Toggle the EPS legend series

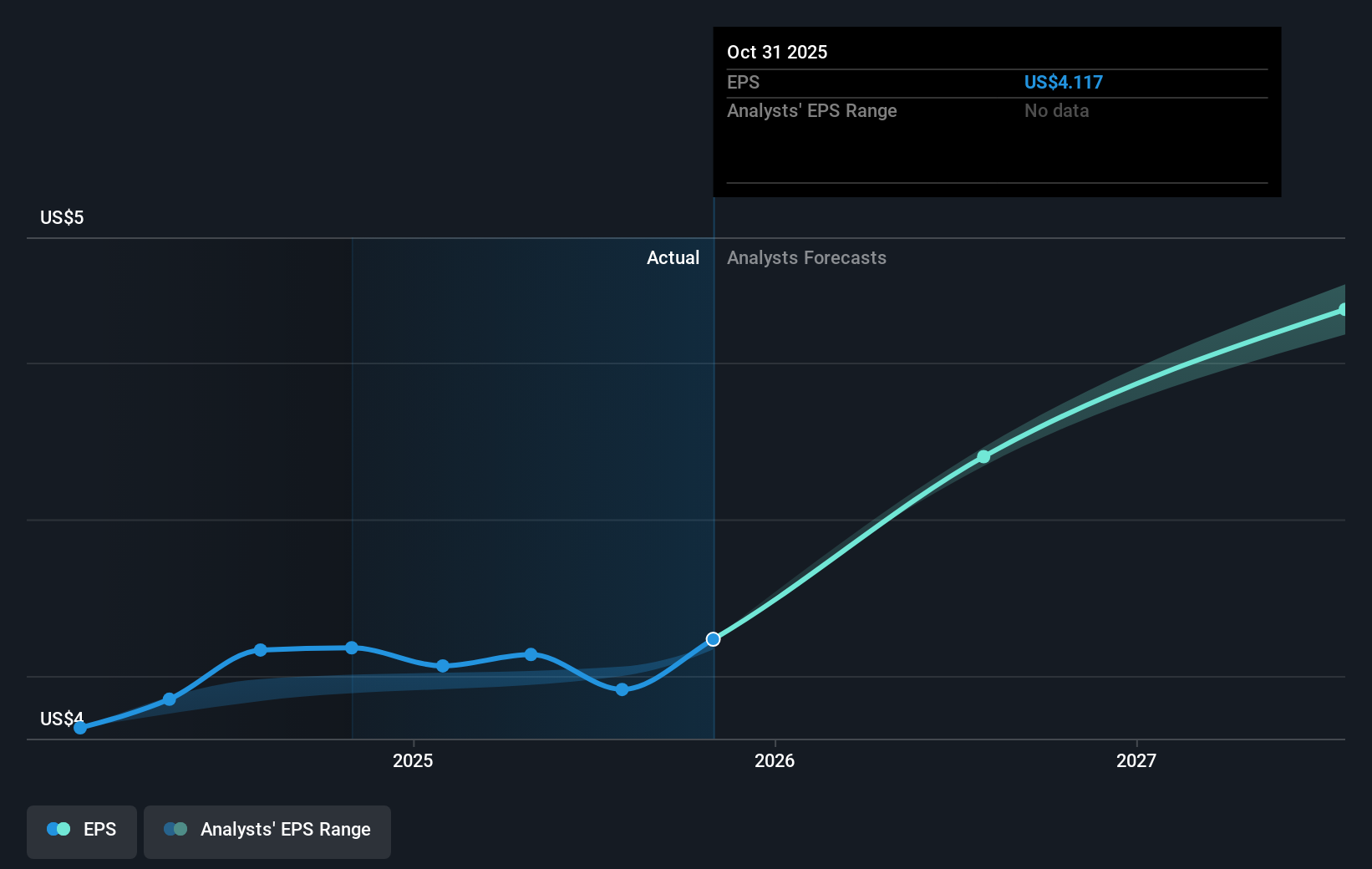(82, 831)
